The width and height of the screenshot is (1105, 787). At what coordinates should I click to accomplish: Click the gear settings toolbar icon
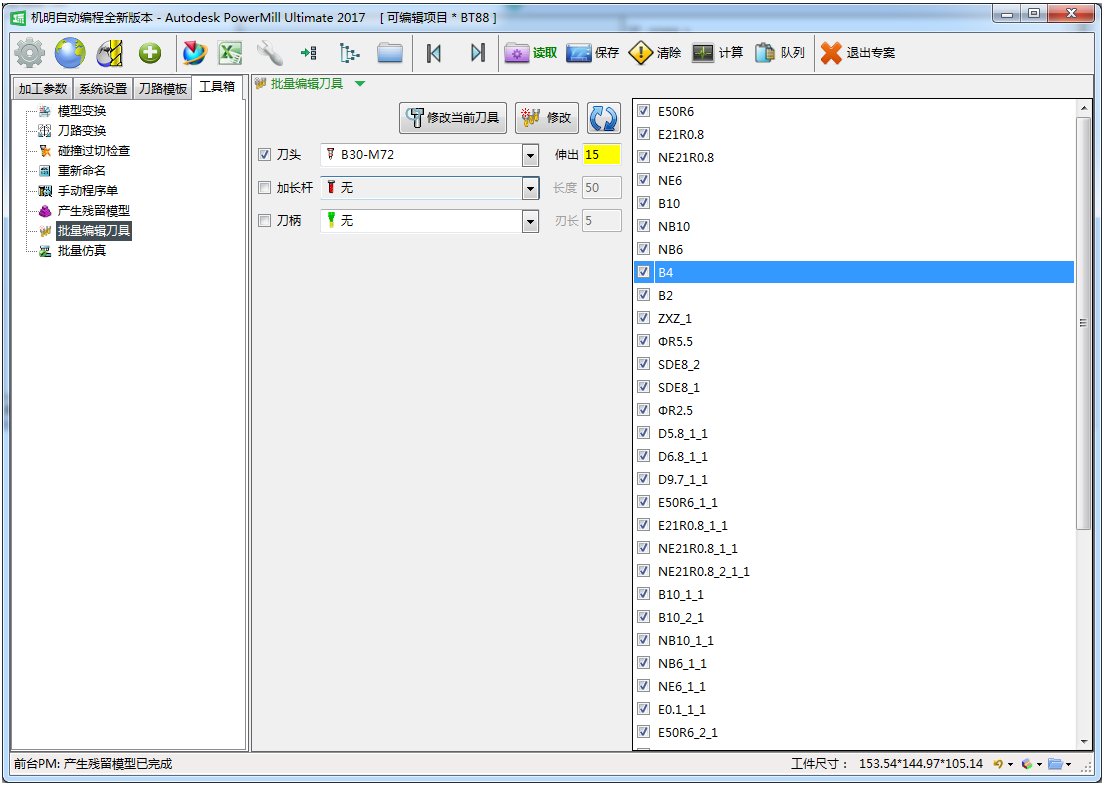tap(30, 53)
